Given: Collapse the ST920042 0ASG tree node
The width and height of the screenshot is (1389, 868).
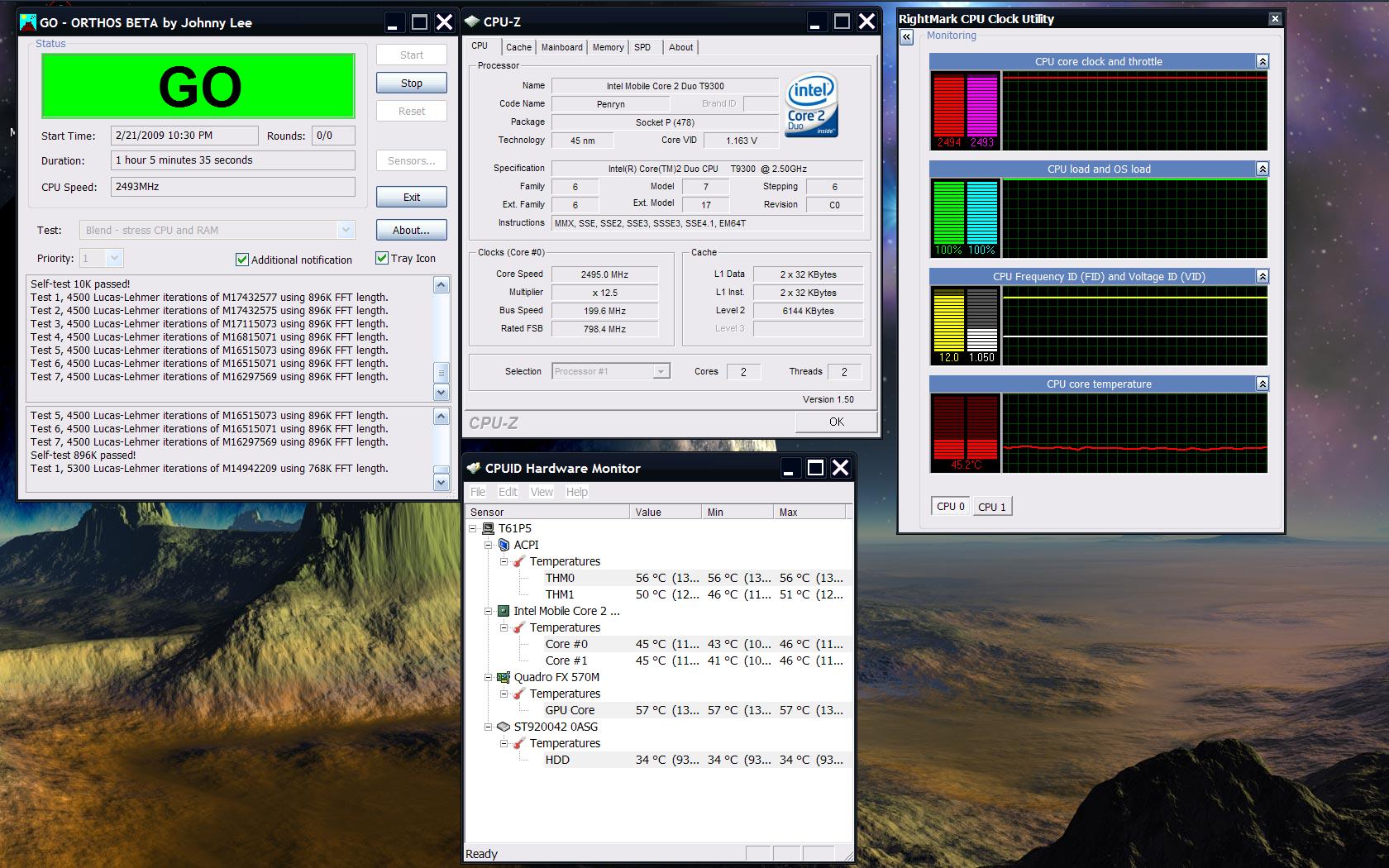Looking at the screenshot, I should pyautogui.click(x=488, y=727).
